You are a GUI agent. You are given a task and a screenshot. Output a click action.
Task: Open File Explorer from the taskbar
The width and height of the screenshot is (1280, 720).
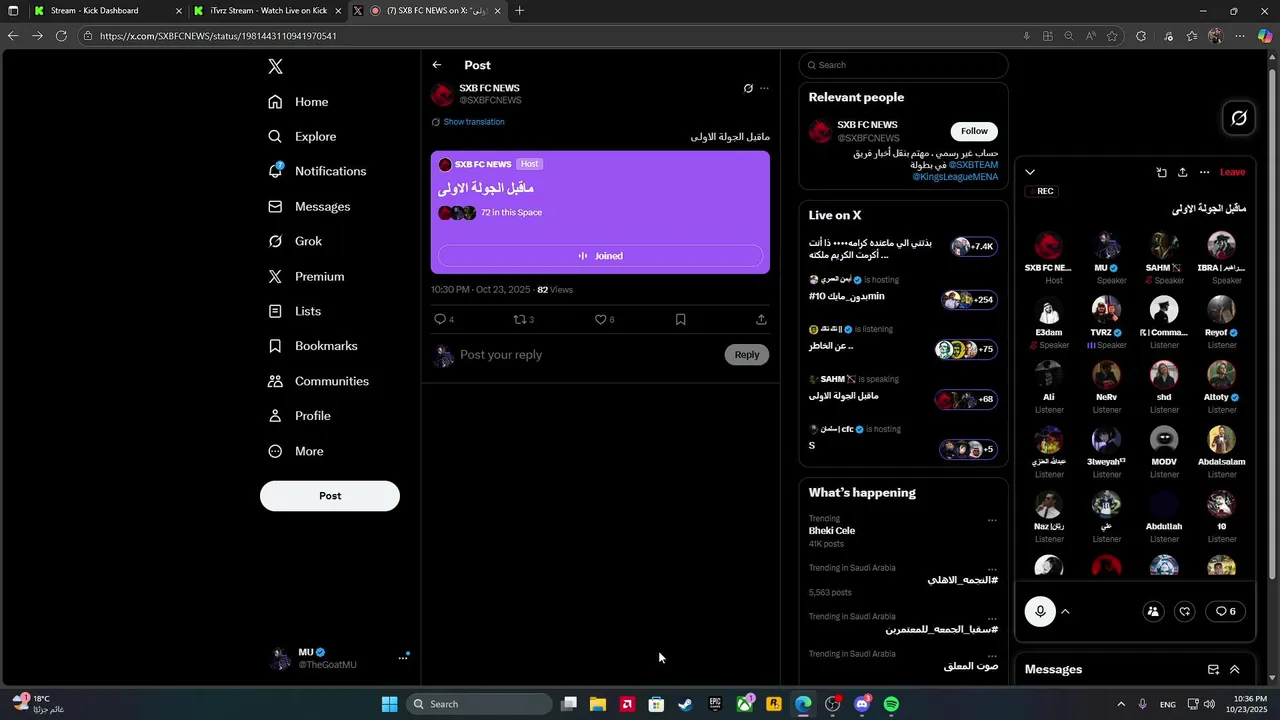pos(598,704)
